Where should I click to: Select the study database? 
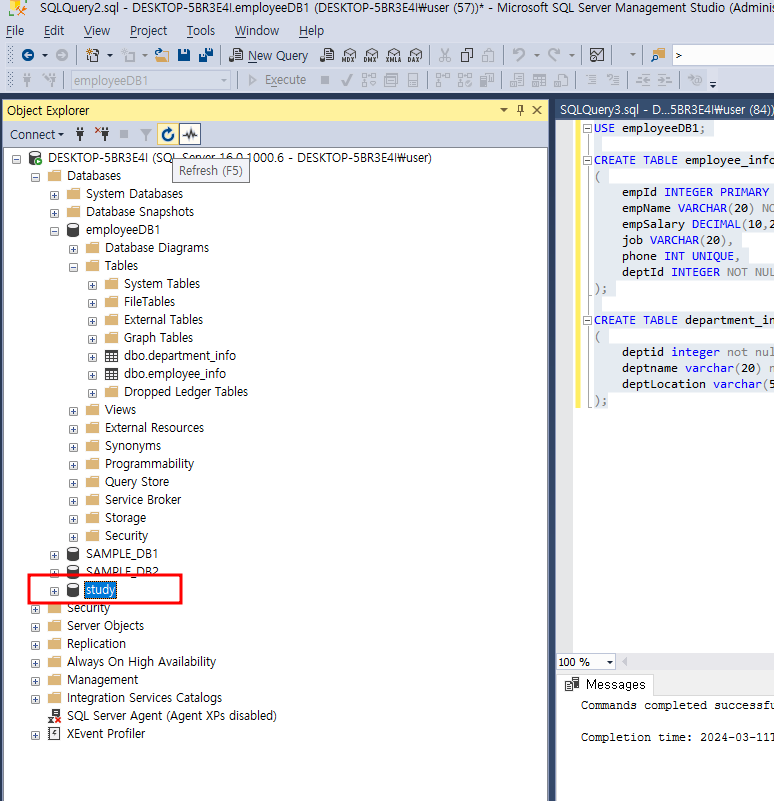[101, 590]
